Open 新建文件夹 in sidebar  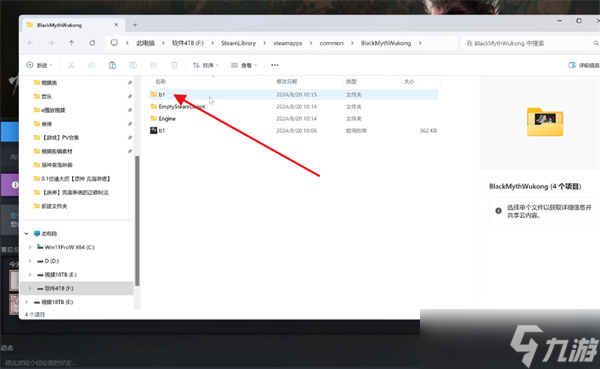click(54, 206)
